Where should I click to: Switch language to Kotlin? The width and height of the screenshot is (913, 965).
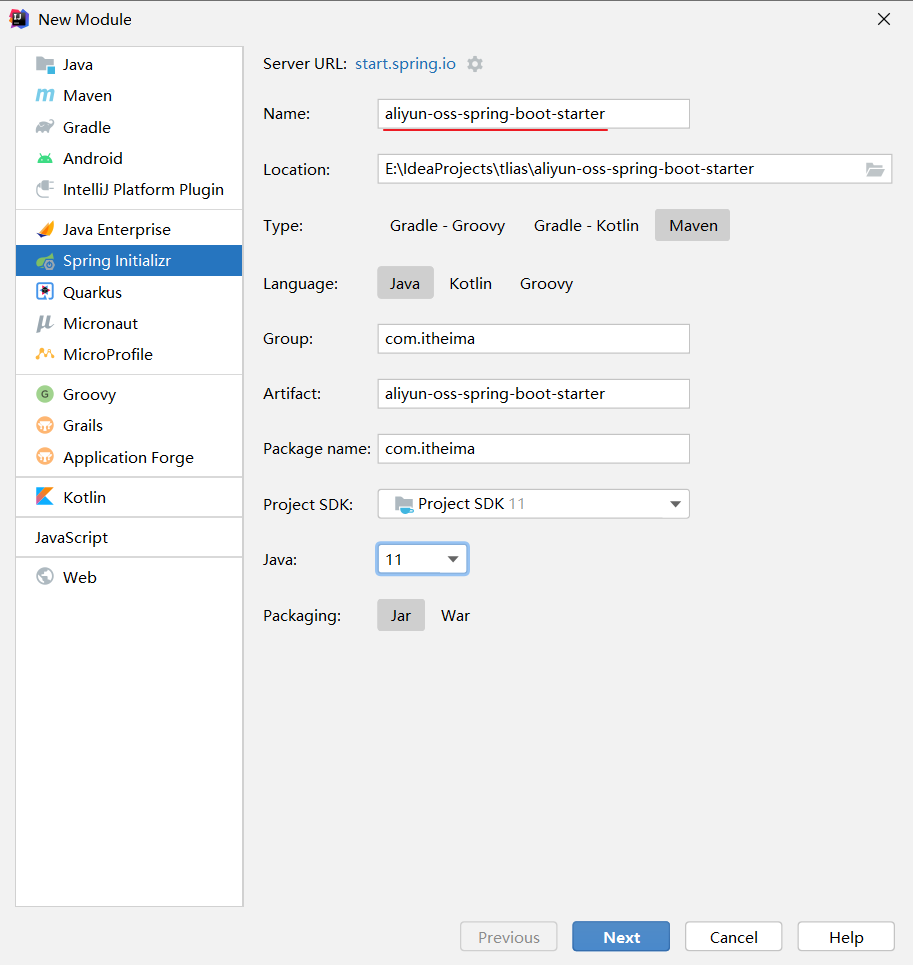pos(470,284)
